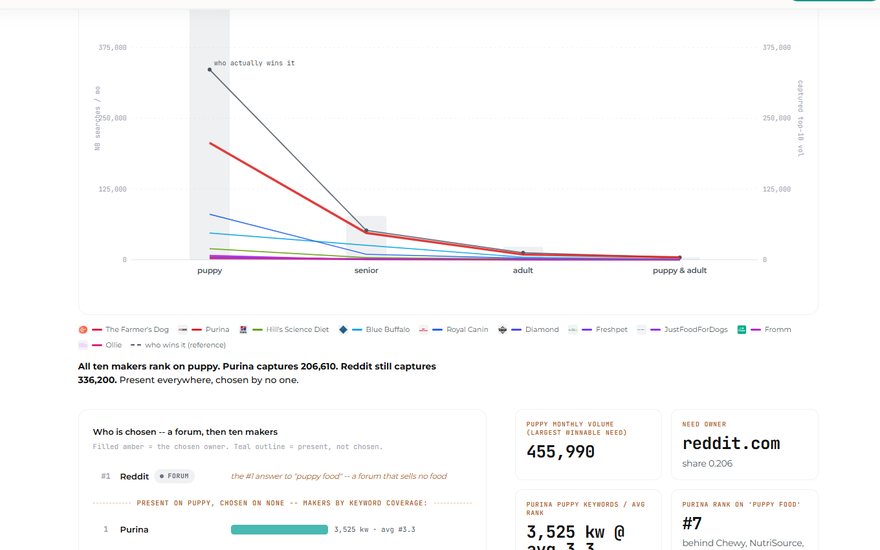Click the italic 'the #1 answer to puppy food' note
This screenshot has height=550, width=880.
(339, 476)
